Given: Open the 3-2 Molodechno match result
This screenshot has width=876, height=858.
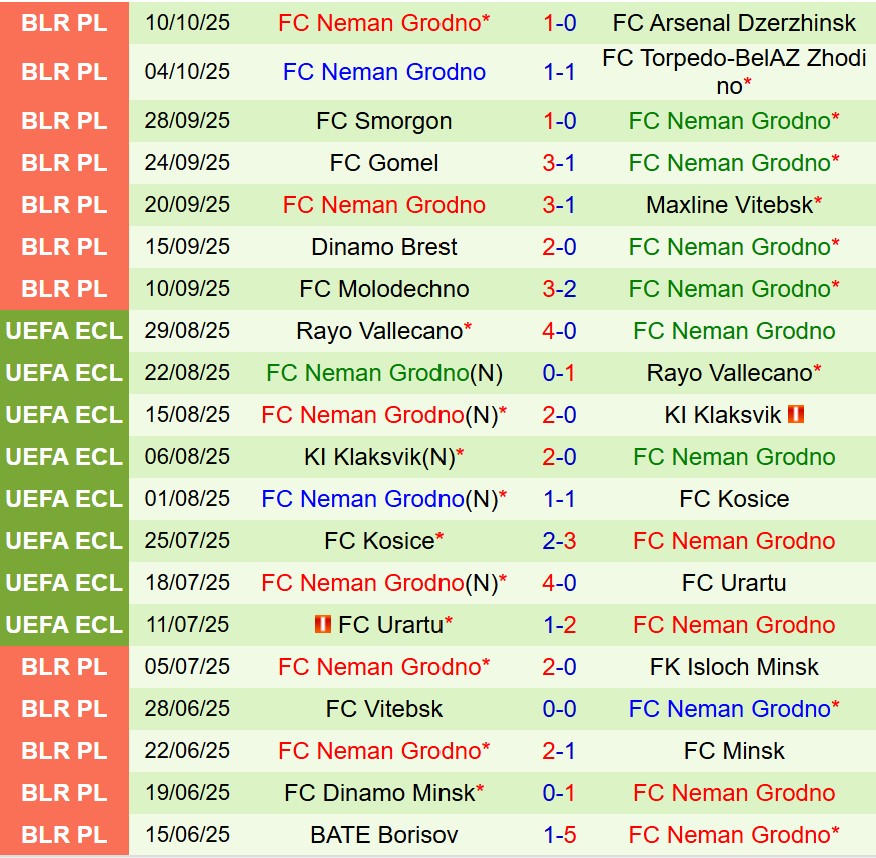Looking at the screenshot, I should (x=559, y=289).
